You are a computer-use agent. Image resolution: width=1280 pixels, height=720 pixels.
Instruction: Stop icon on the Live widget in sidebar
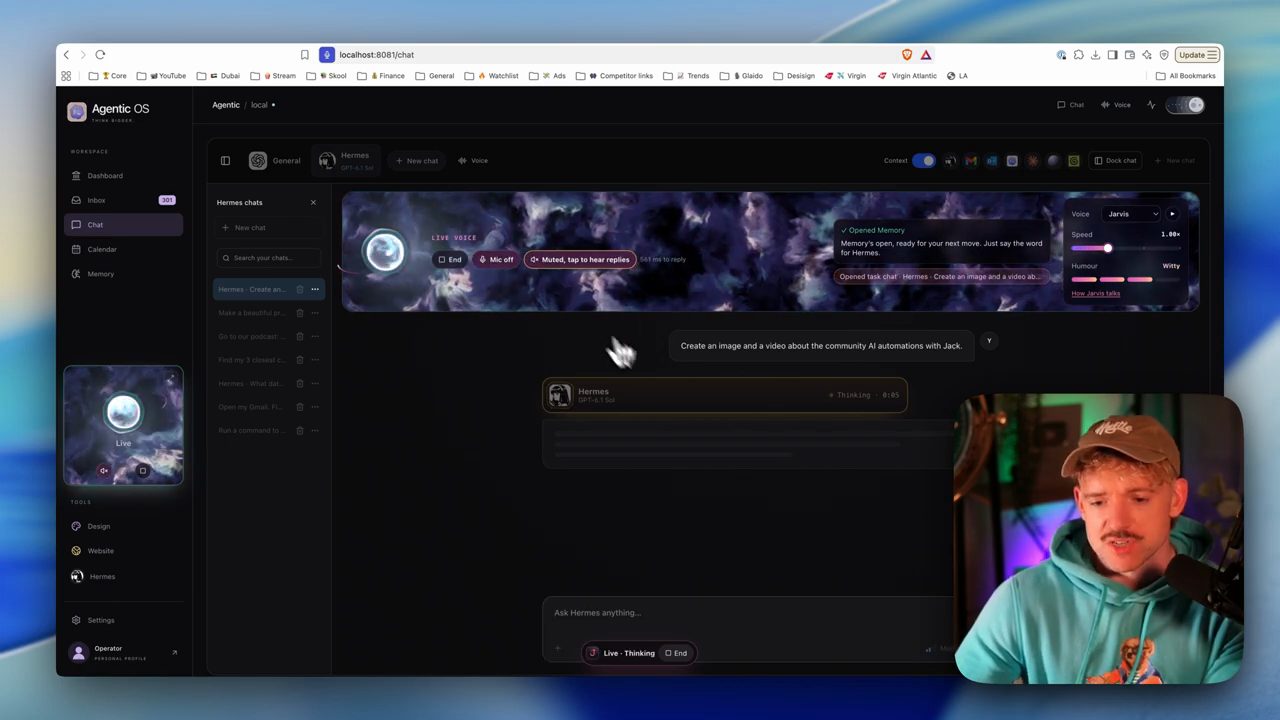(142, 471)
